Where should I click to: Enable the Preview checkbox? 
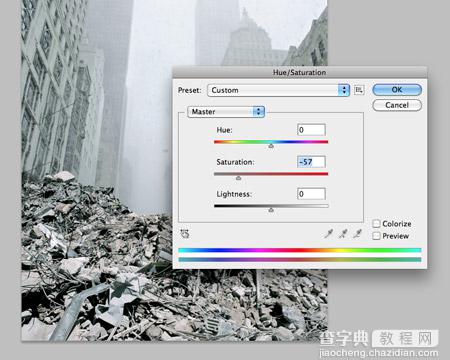coord(376,236)
